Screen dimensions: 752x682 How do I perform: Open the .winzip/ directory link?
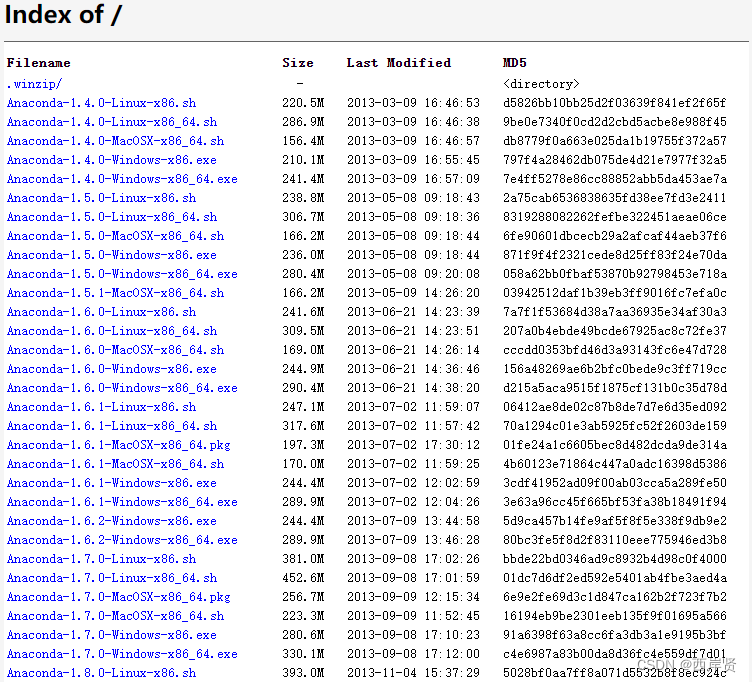(35, 84)
